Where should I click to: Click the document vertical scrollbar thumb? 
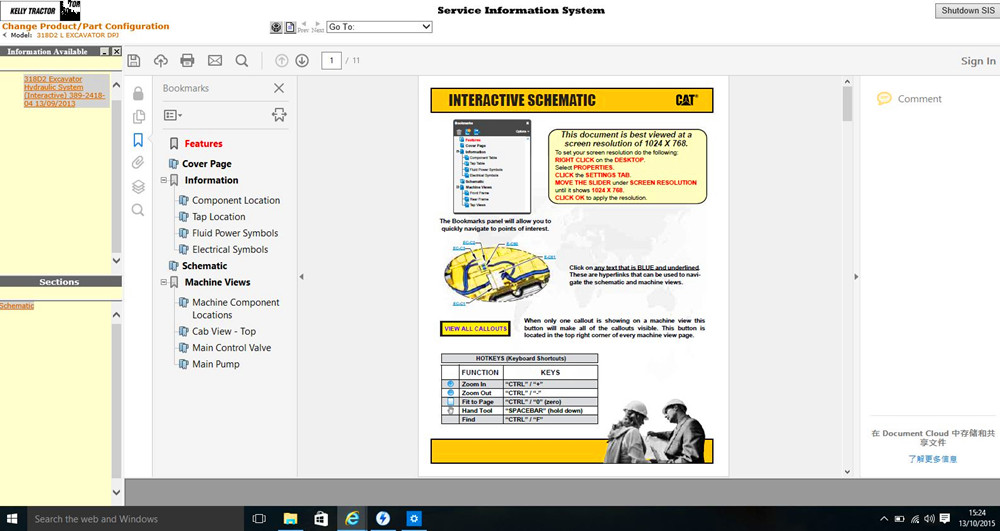pyautogui.click(x=847, y=104)
